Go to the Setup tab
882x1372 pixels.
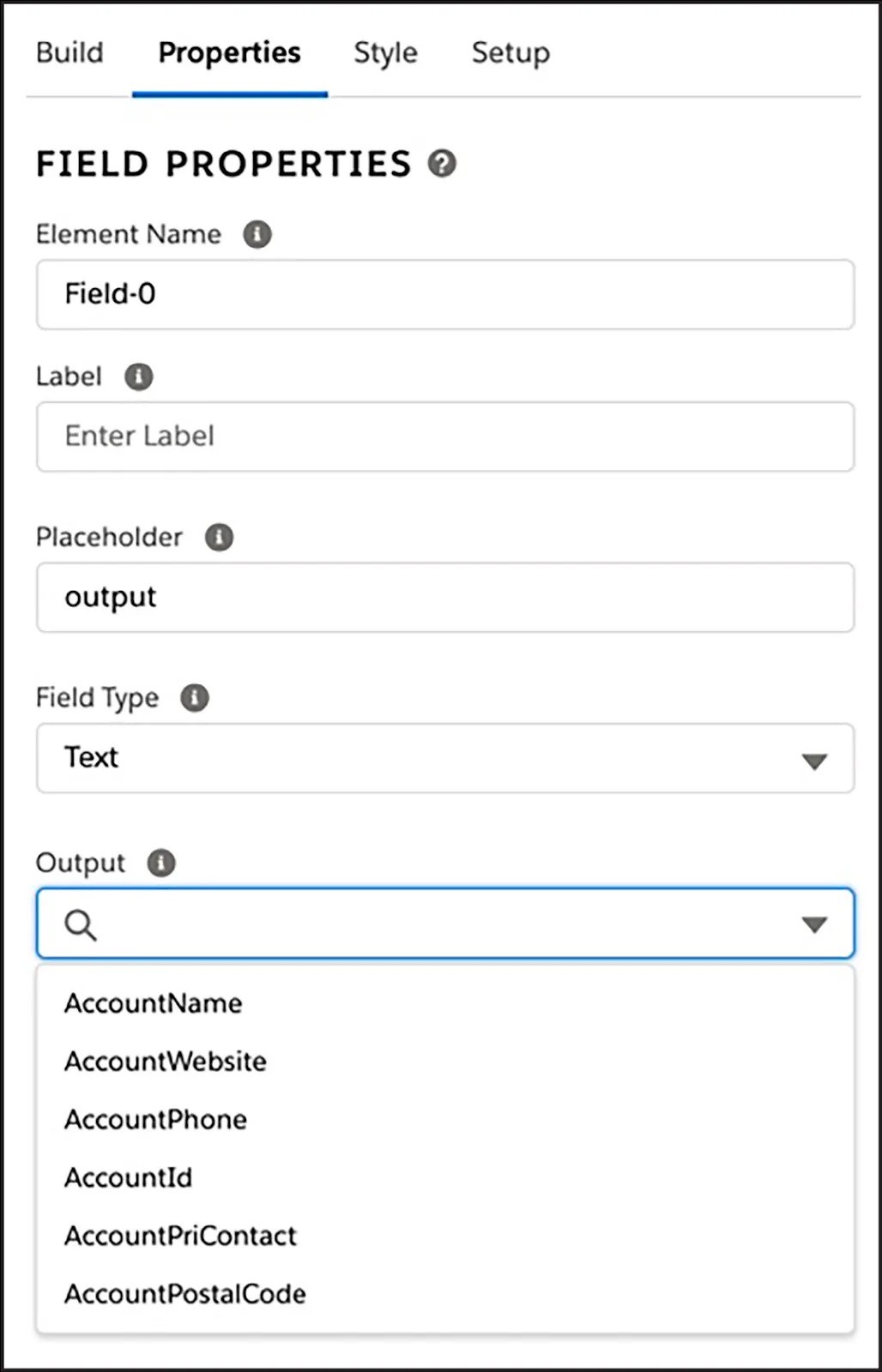[510, 53]
